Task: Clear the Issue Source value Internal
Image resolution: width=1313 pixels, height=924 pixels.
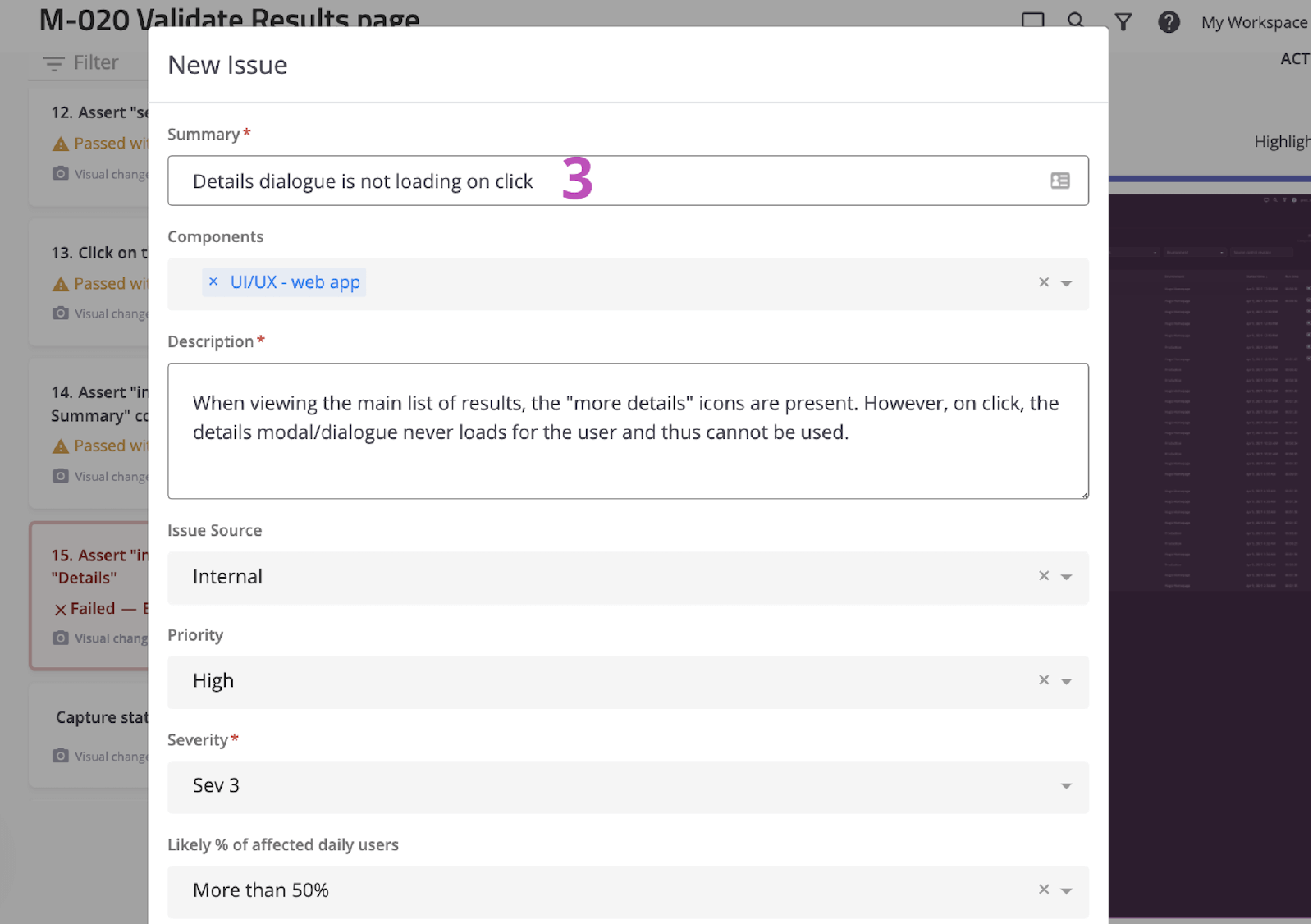Action: 1044,576
